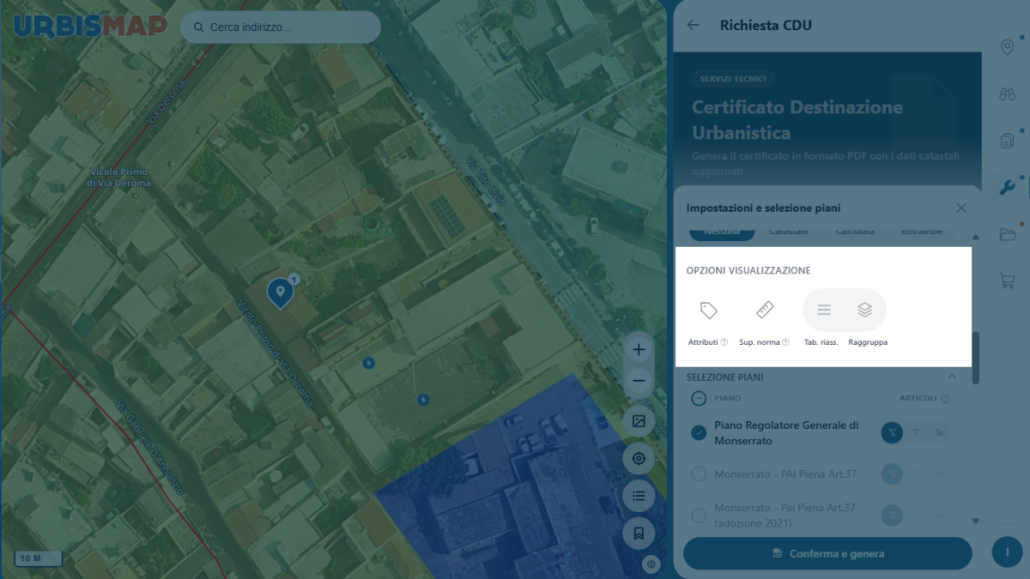Image resolution: width=1030 pixels, height=579 pixels.
Task: Open the location pin sidebar section
Action: [x=1007, y=47]
